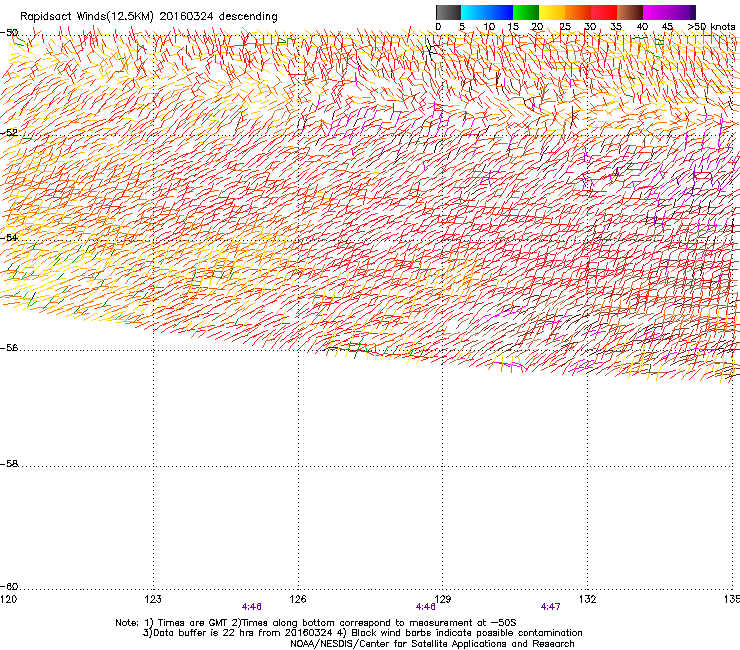This screenshot has width=740, height=650.
Task: Click the 'Note: 1) Times are GMT' line
Action: (316, 623)
